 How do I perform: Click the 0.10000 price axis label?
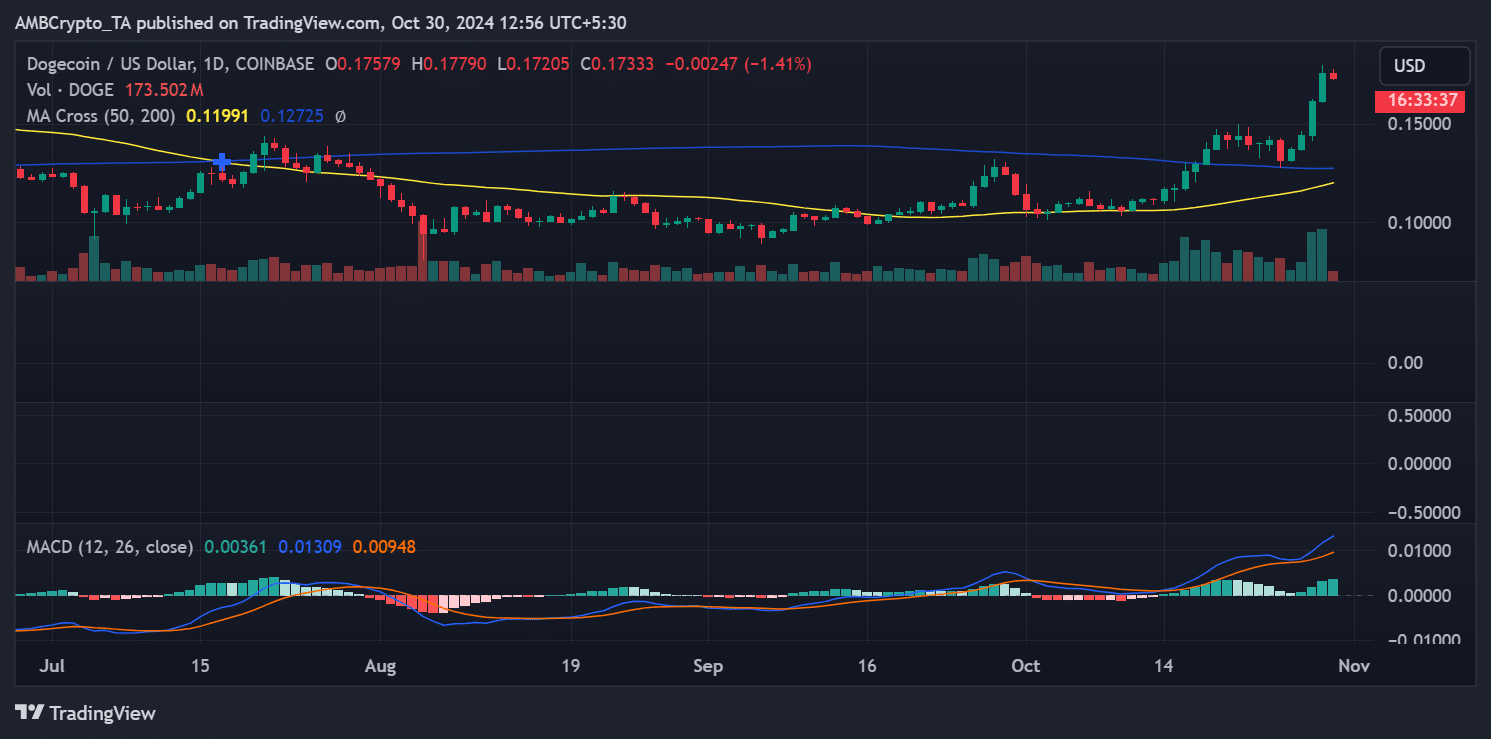click(1420, 223)
